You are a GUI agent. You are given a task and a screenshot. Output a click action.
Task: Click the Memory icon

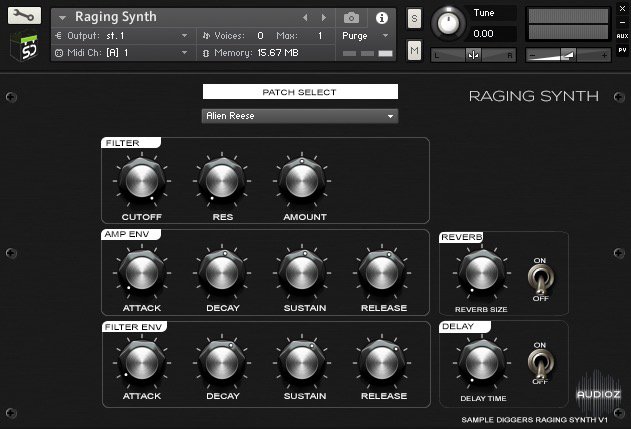(206, 53)
